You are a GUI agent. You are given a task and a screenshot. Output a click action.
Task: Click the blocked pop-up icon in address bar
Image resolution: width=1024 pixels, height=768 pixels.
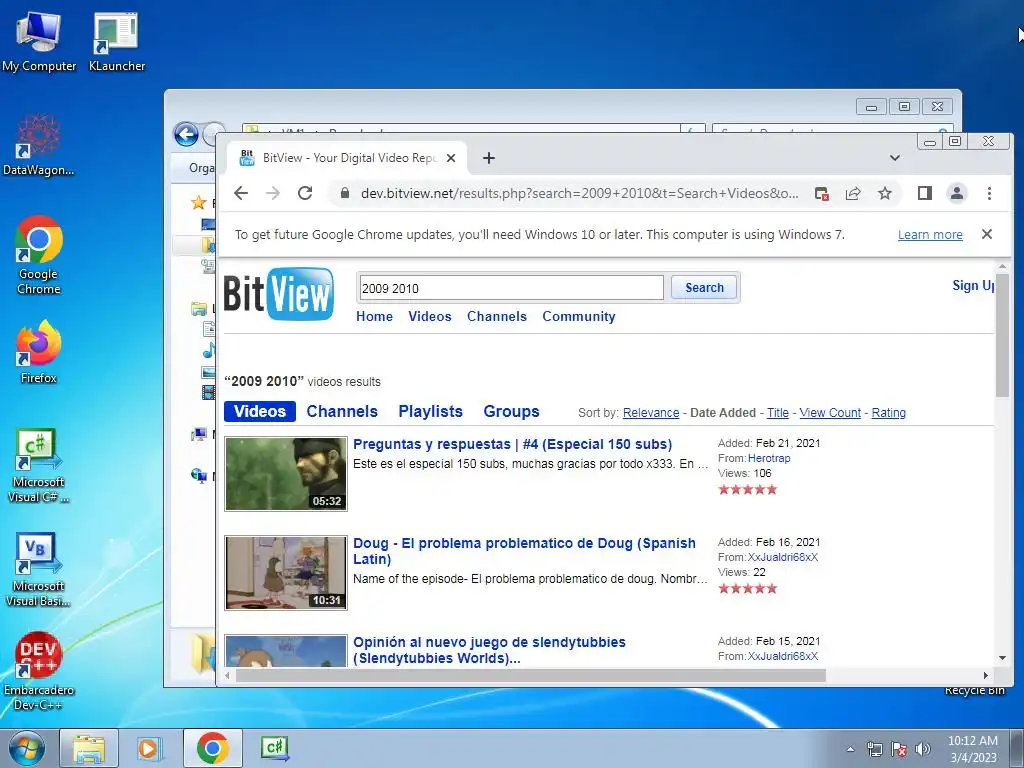point(822,193)
